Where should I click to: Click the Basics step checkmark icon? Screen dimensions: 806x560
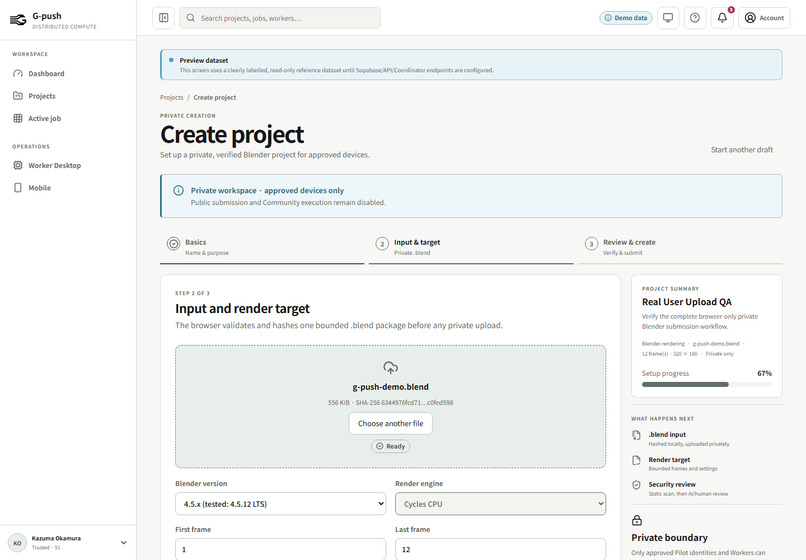point(174,244)
